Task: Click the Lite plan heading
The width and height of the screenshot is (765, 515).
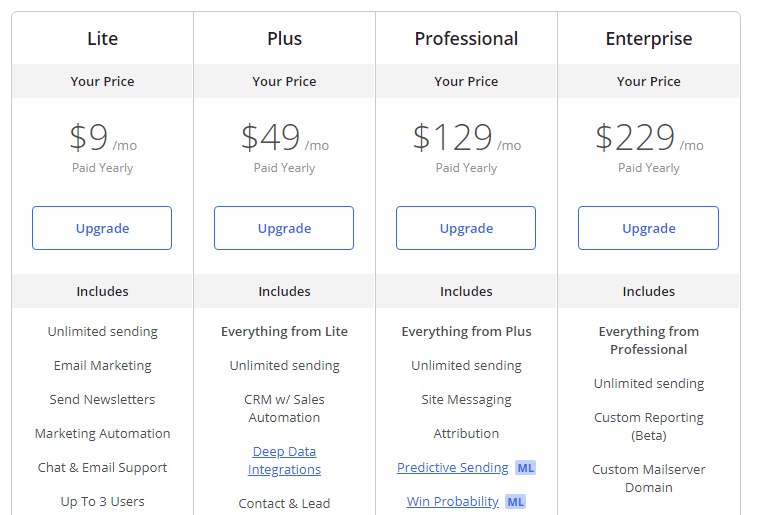Action: (102, 39)
